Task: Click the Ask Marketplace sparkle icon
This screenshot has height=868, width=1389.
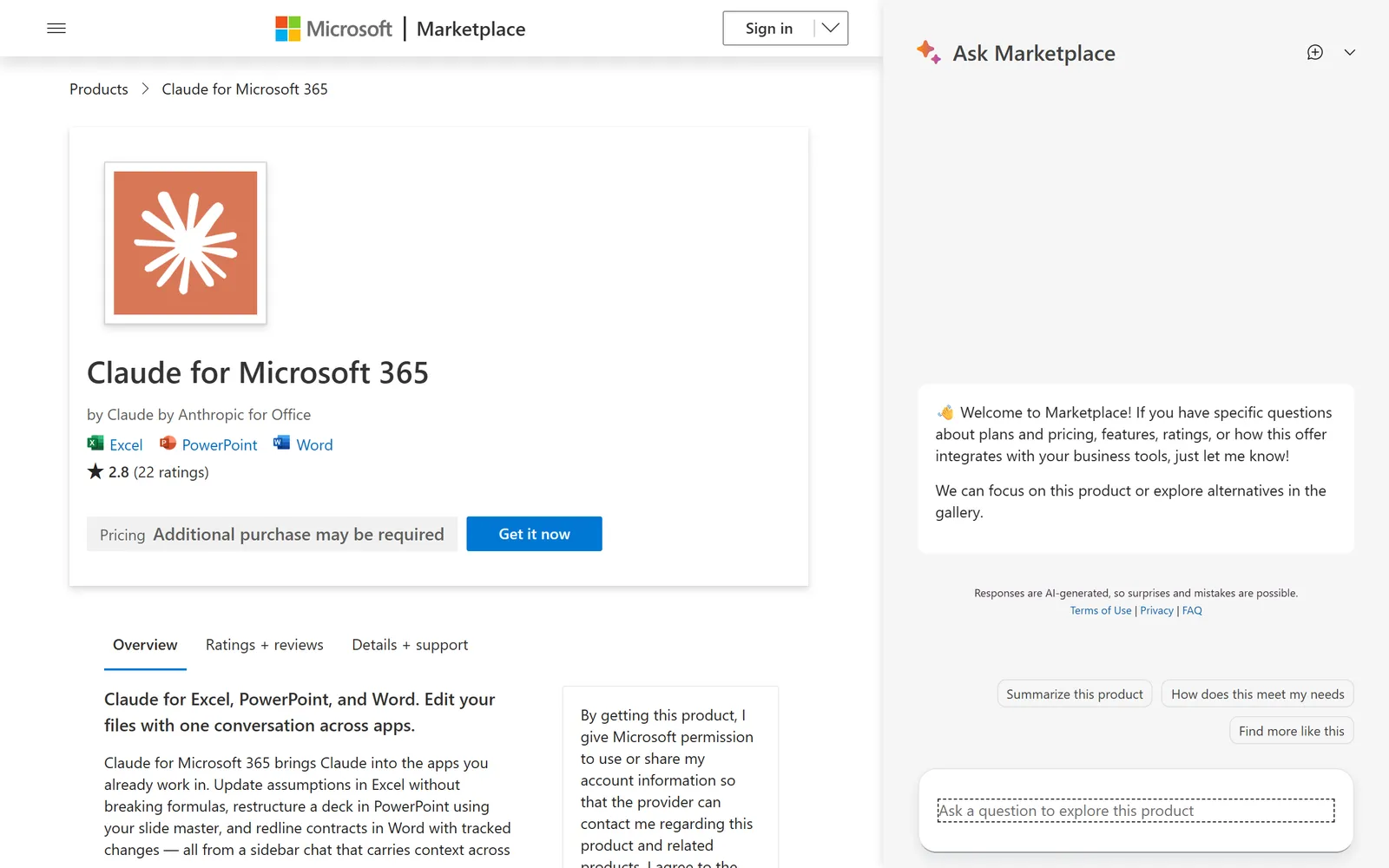Action: click(x=929, y=52)
